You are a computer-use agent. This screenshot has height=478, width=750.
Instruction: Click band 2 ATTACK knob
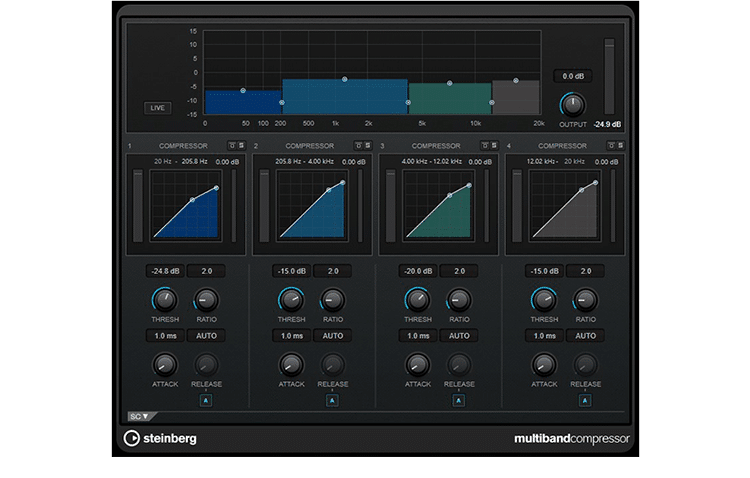coord(291,365)
